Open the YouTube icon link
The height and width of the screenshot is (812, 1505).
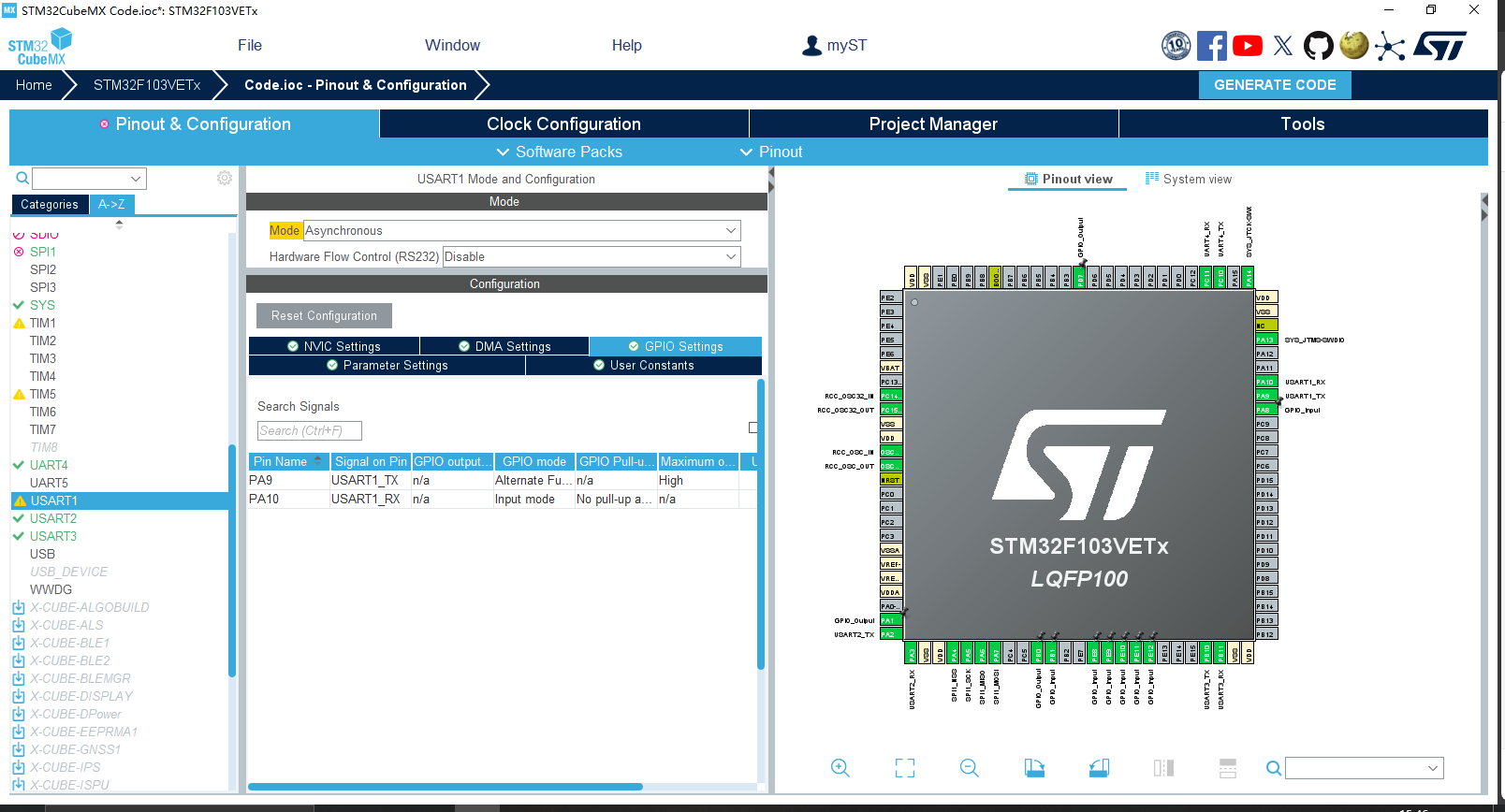(1248, 45)
